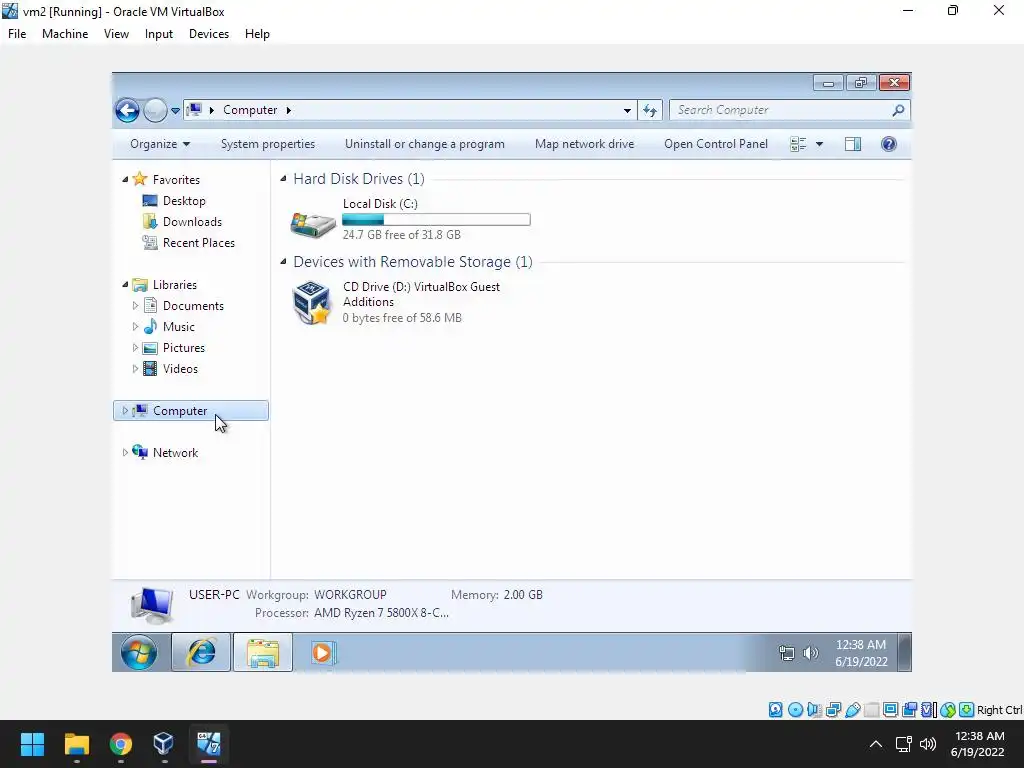Image resolution: width=1024 pixels, height=768 pixels.
Task: Click guest volume tray icon
Action: pyautogui.click(x=810, y=653)
